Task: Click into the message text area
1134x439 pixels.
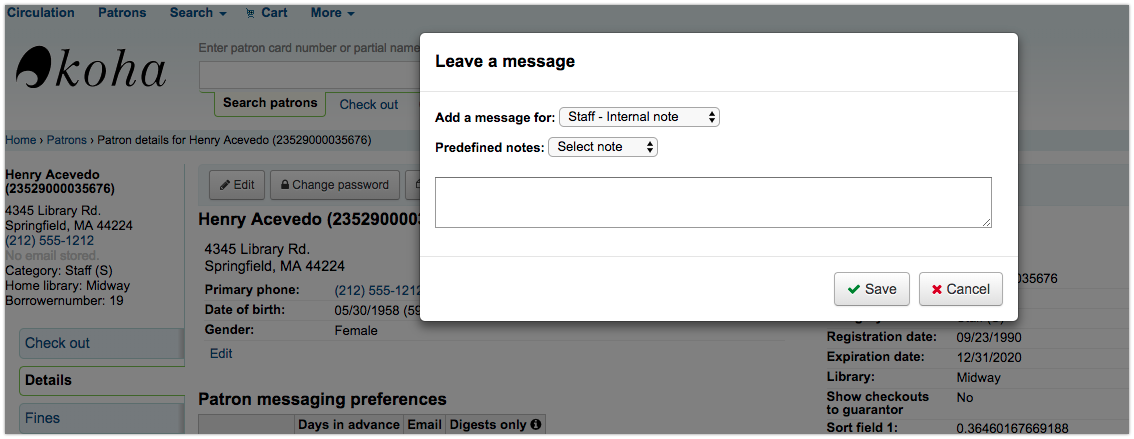Action: pos(713,202)
